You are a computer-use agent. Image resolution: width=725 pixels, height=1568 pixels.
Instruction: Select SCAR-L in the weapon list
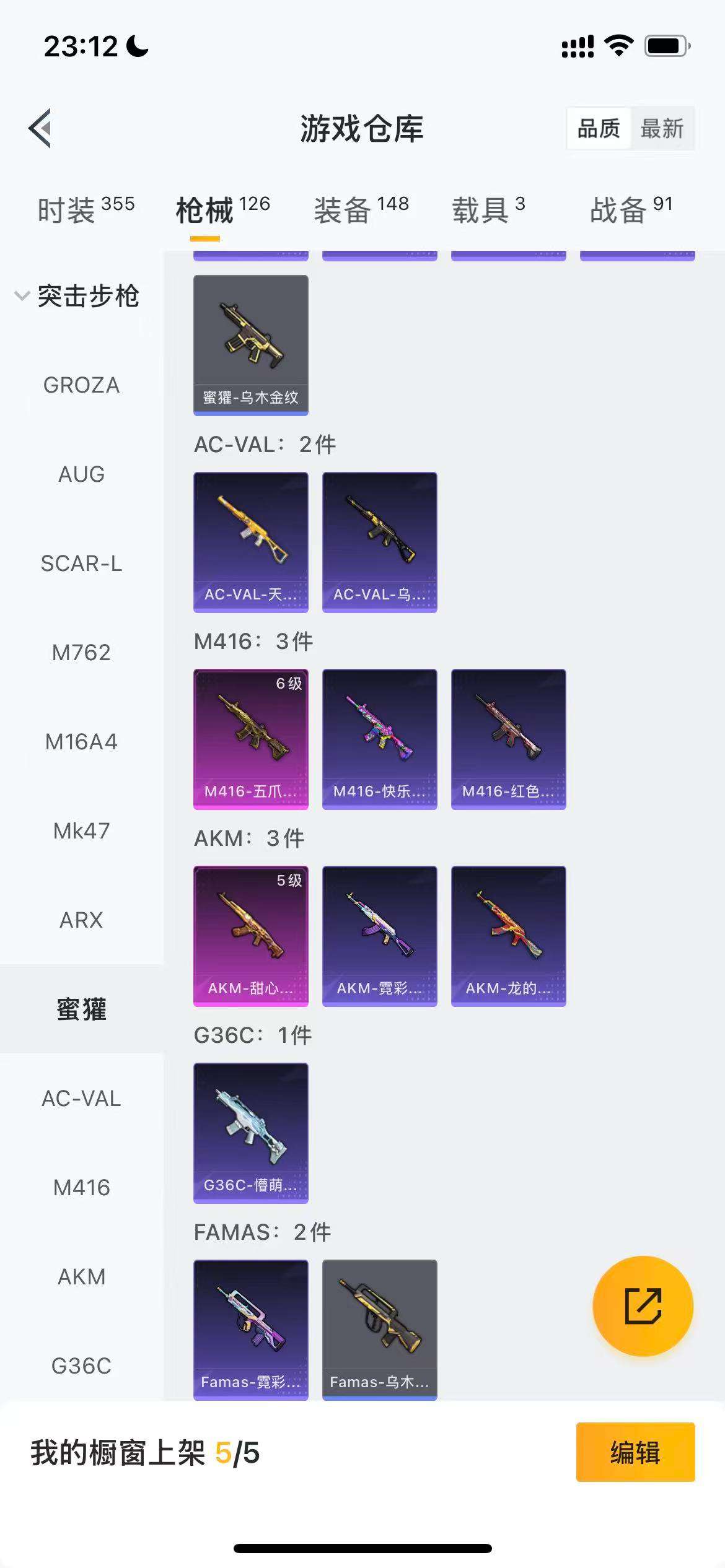[x=81, y=564]
